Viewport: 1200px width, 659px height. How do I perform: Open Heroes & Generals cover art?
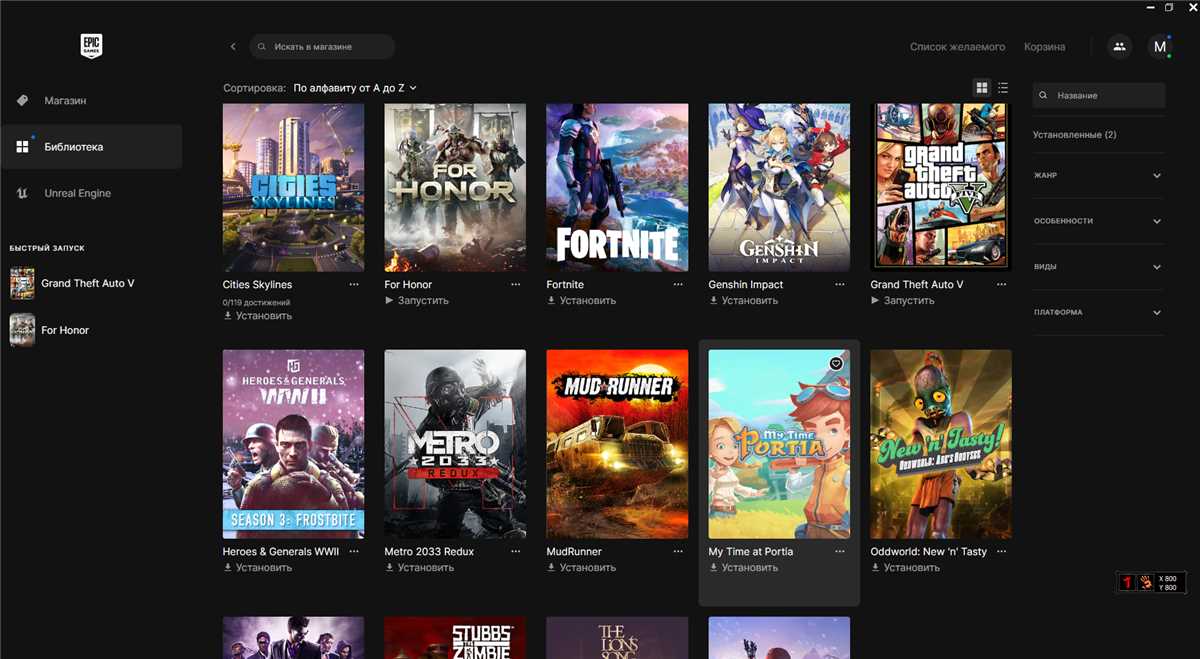pos(294,444)
